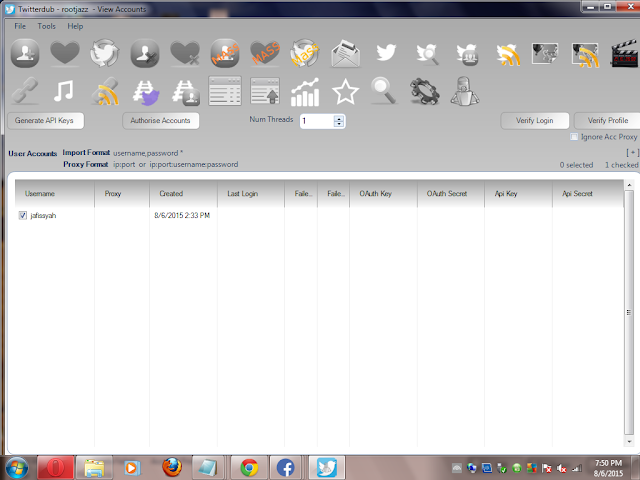Open the hashtag with user icon

point(186,92)
